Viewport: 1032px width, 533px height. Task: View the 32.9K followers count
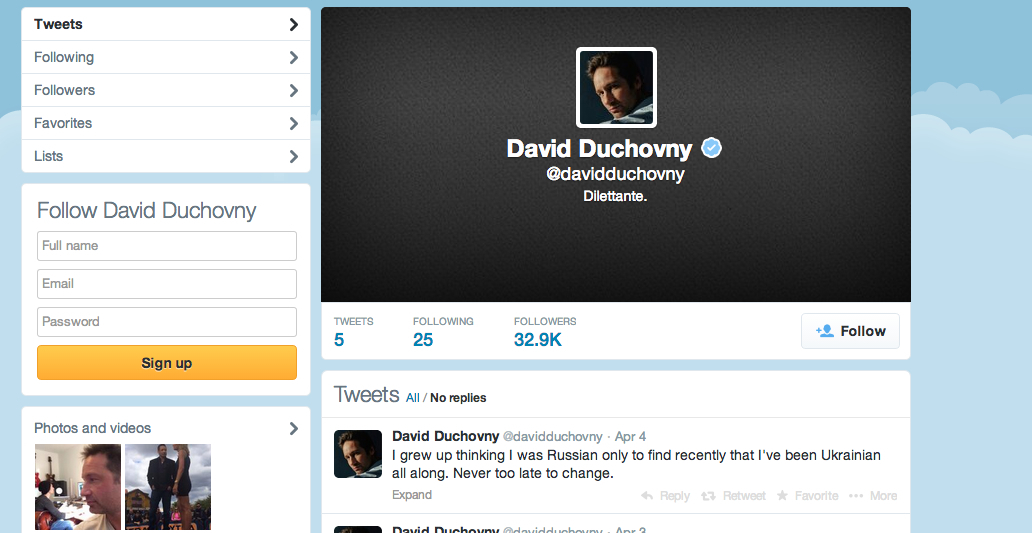(x=538, y=340)
